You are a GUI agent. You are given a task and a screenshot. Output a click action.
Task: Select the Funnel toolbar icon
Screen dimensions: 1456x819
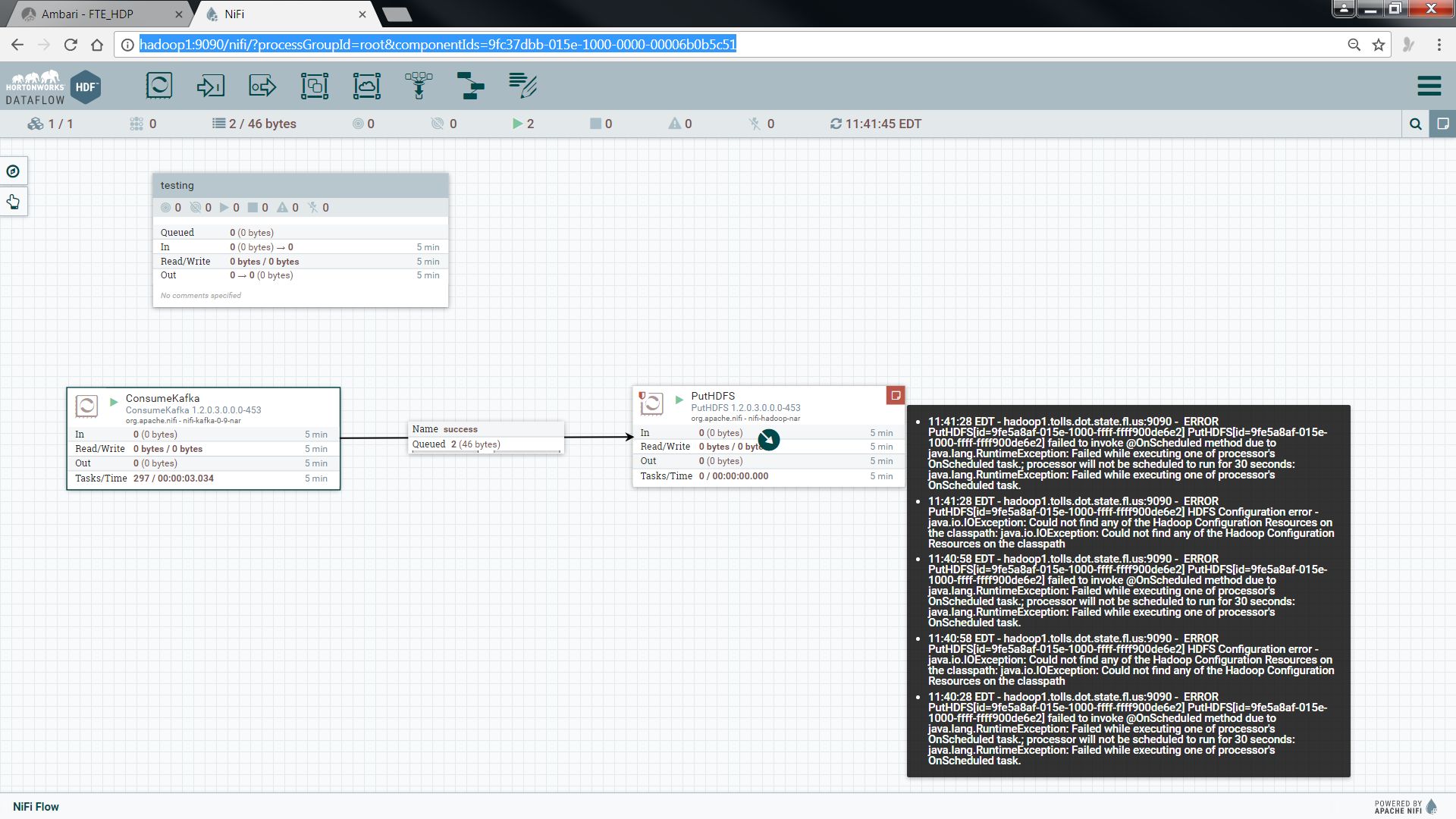coord(419,86)
